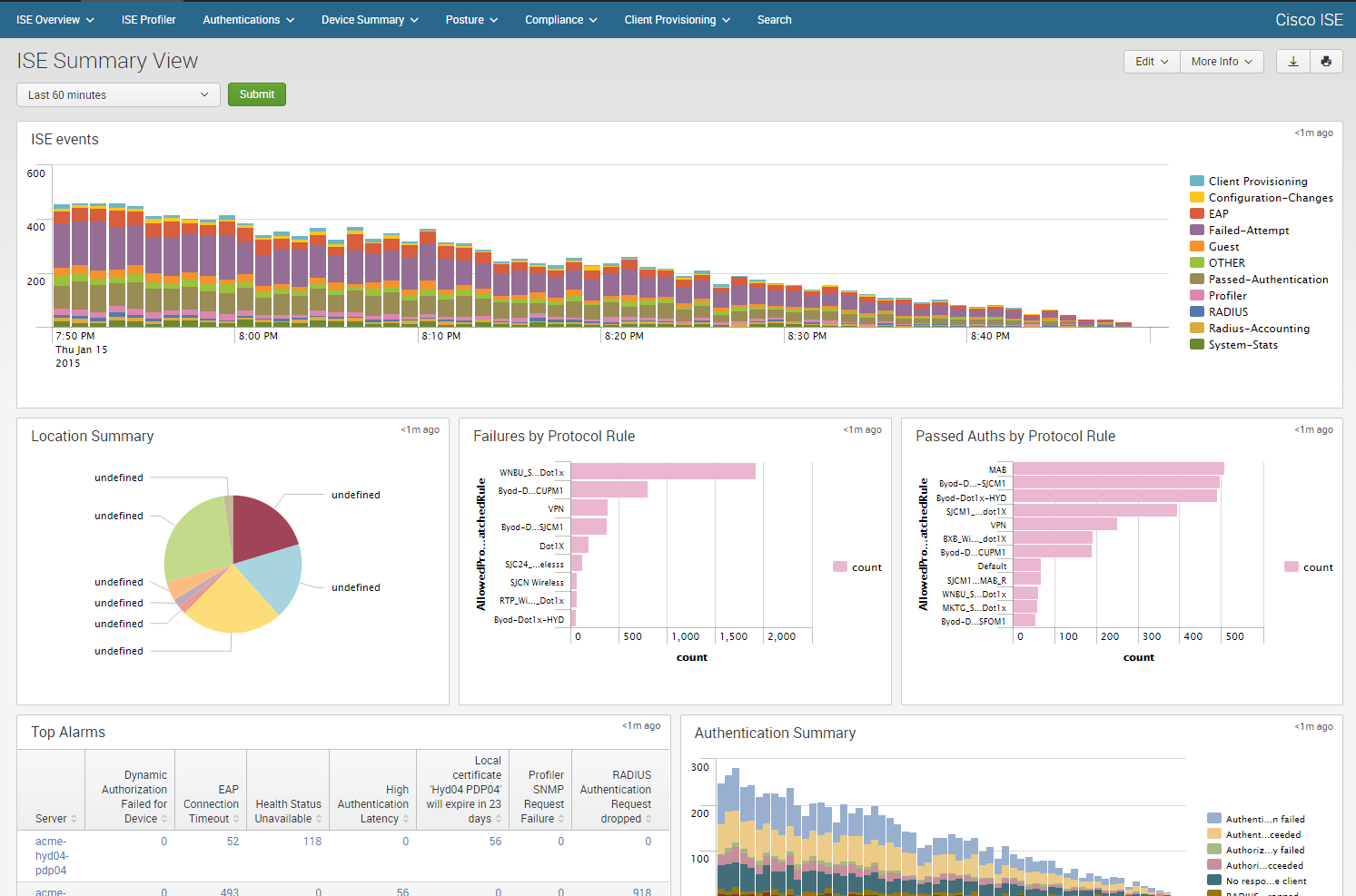Viewport: 1356px width, 896px height.
Task: Click the green Submit button
Action: [x=256, y=94]
